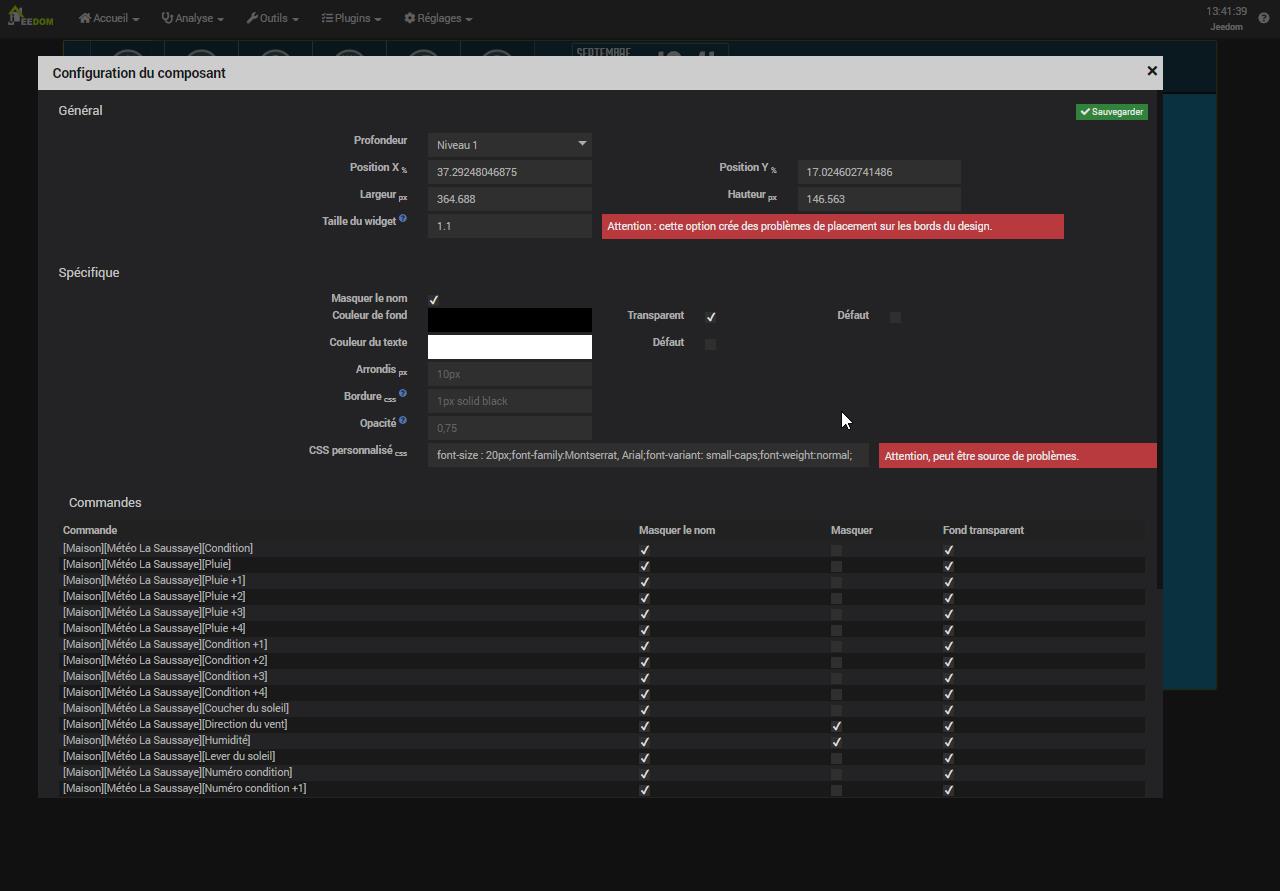Open the white Couleur du texte swatch
Image resolution: width=1280 pixels, height=891 pixels.
pos(510,347)
